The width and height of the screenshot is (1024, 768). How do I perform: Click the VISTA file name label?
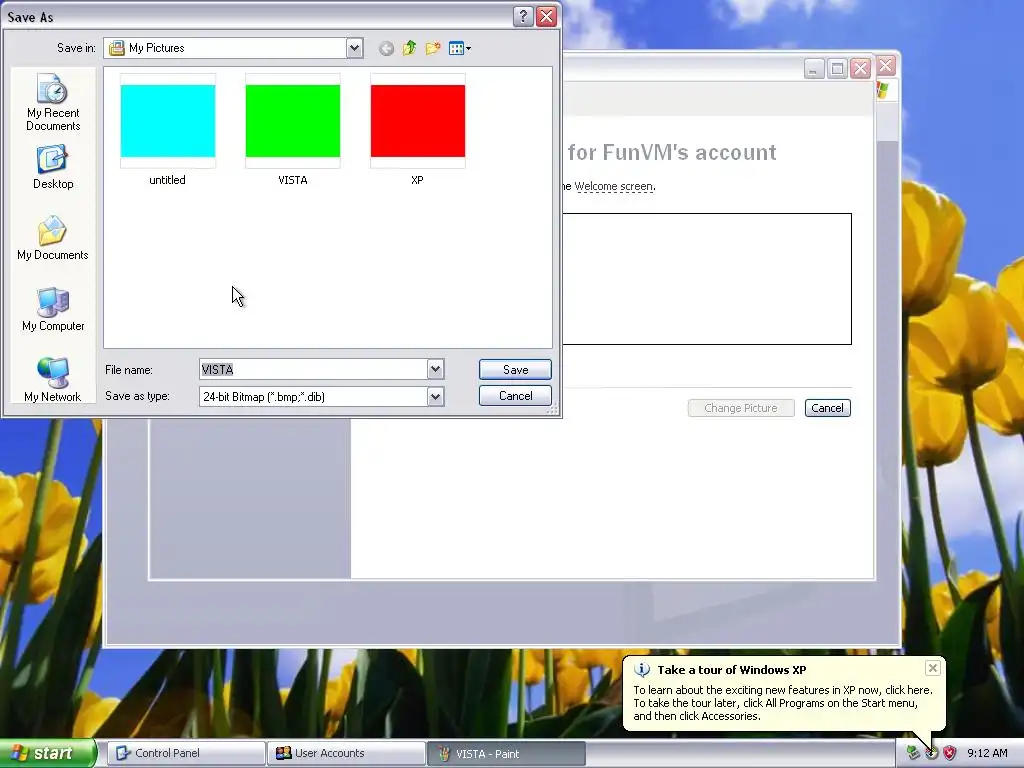293,180
